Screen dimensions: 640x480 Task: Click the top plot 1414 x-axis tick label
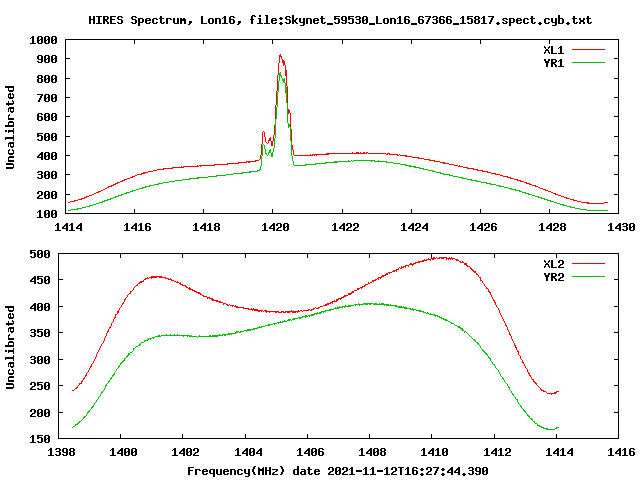[69, 227]
